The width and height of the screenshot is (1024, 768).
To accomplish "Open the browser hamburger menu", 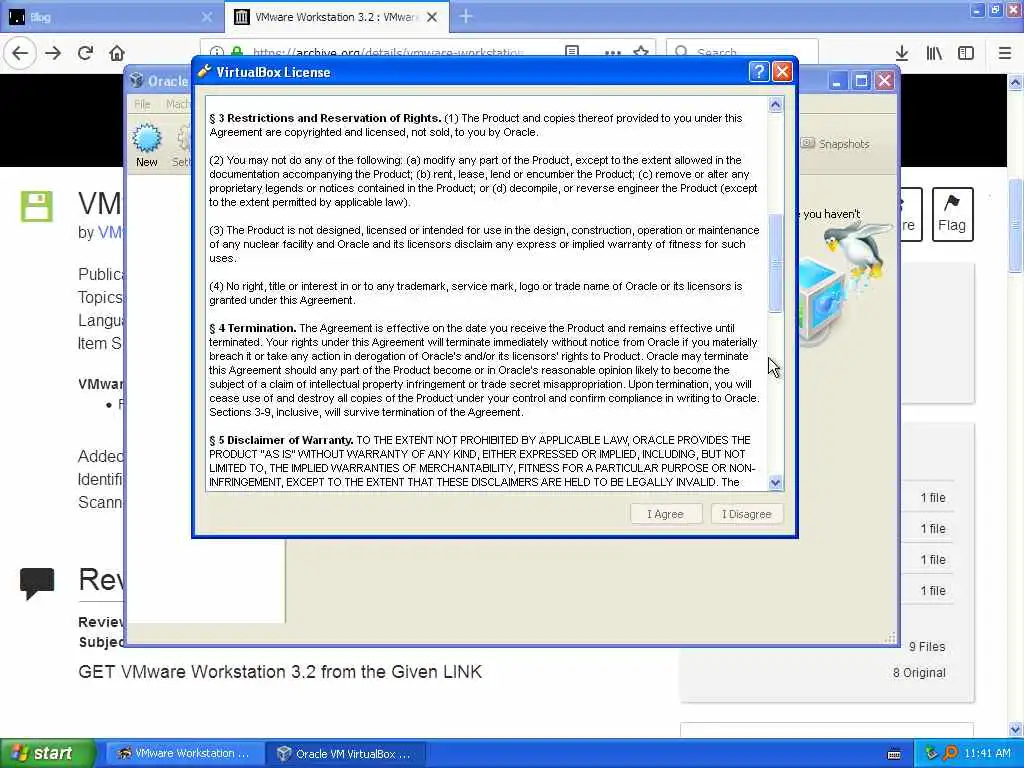I will click(1005, 53).
